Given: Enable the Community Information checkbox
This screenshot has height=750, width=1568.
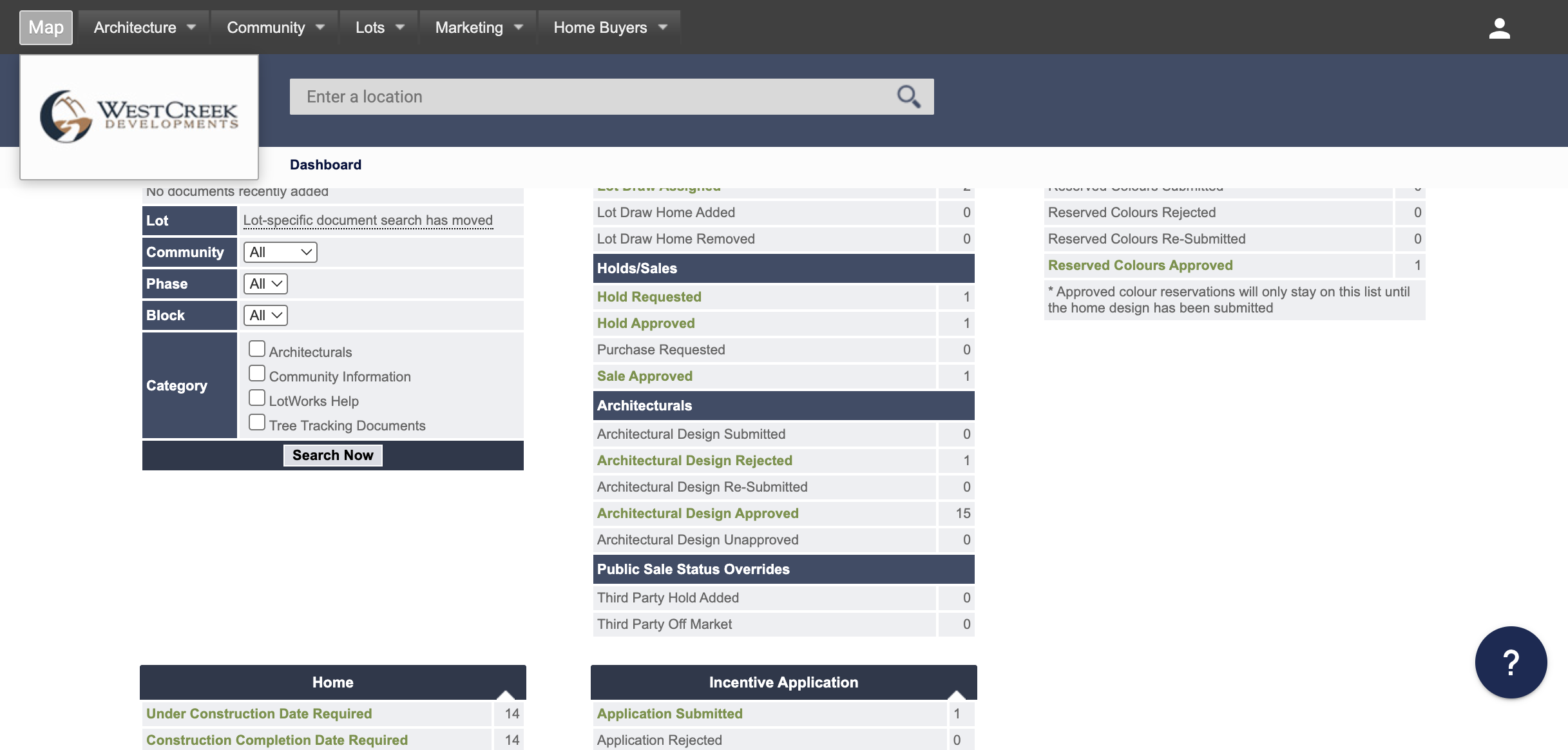Looking at the screenshot, I should 257,374.
